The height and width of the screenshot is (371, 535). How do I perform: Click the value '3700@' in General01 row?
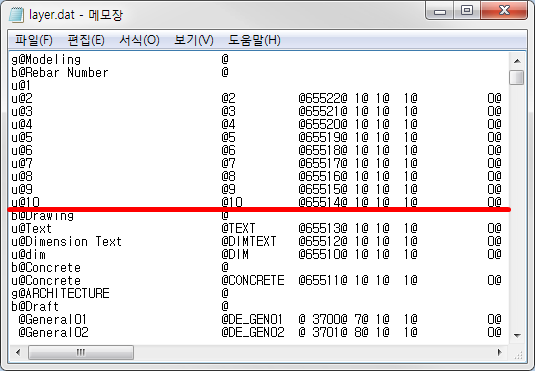click(330, 320)
